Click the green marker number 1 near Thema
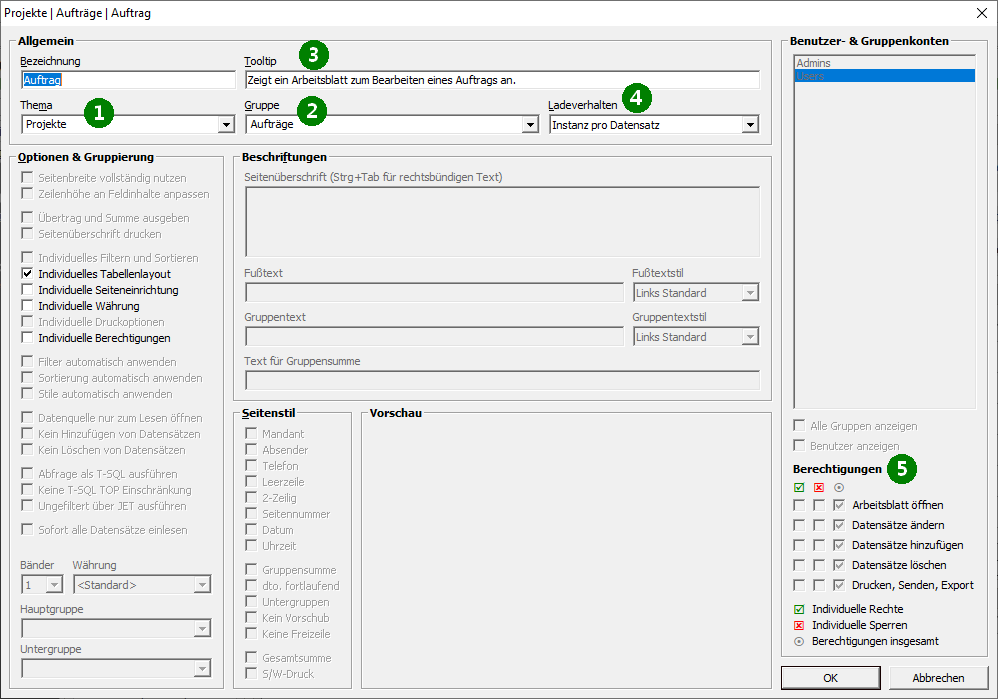998x699 pixels. coord(97,112)
